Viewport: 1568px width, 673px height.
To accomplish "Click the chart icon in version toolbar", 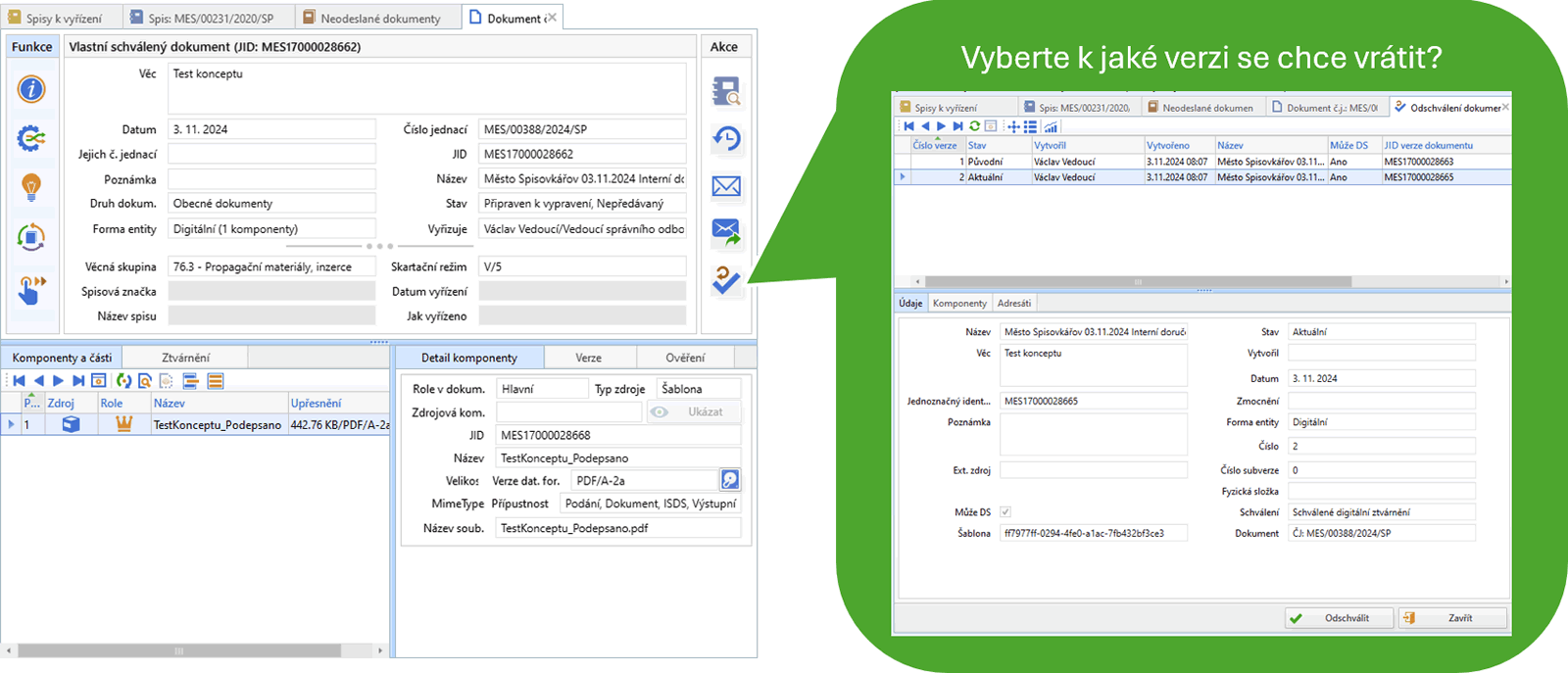I will point(1051,126).
